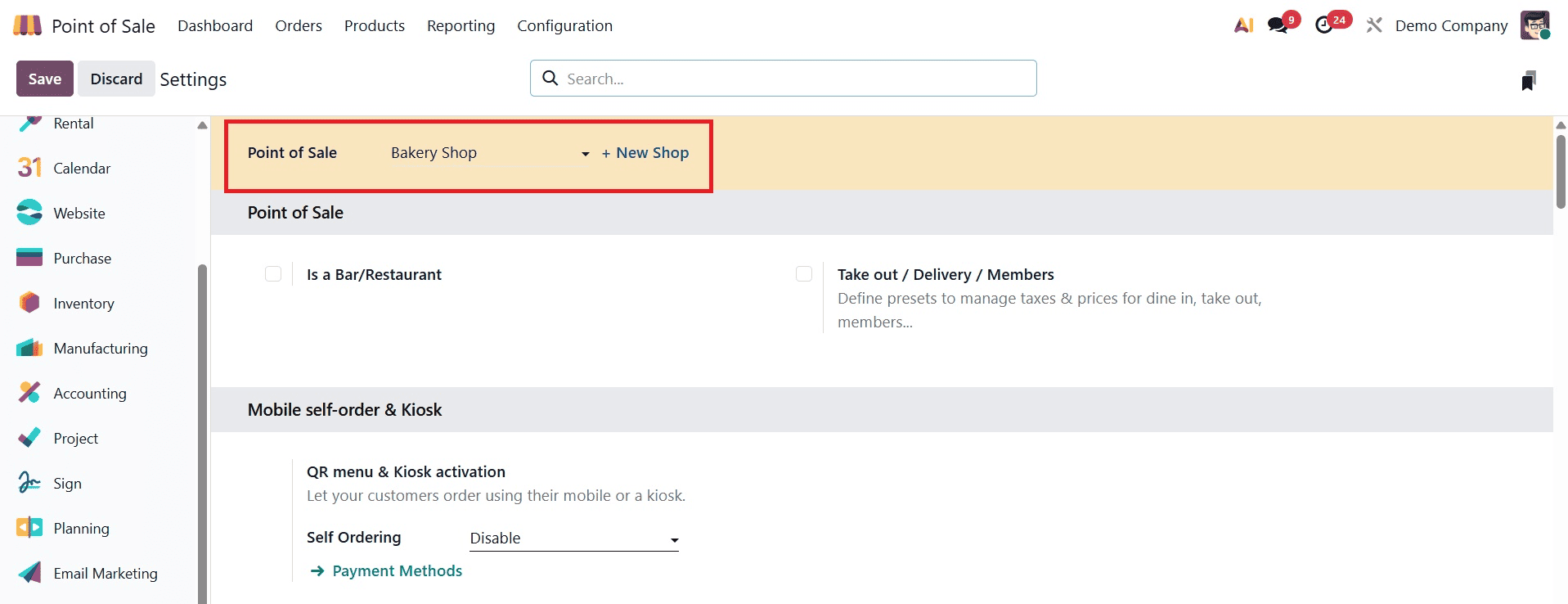Select Website in the settings sidebar
The height and width of the screenshot is (604, 1568).
79,214
